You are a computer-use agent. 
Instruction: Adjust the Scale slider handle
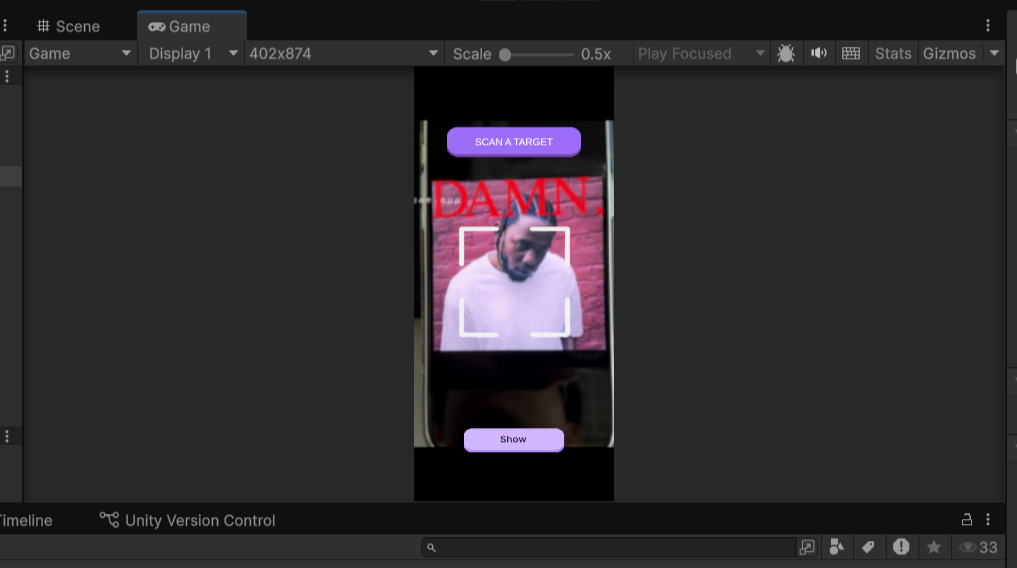tap(505, 54)
